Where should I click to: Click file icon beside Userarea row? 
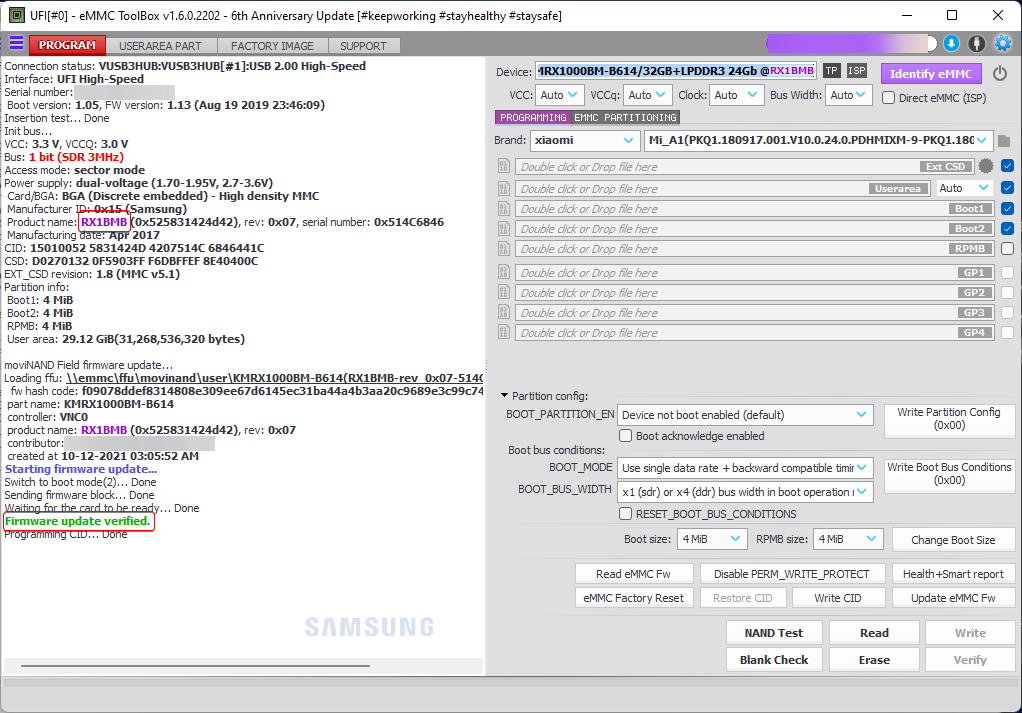click(x=504, y=188)
